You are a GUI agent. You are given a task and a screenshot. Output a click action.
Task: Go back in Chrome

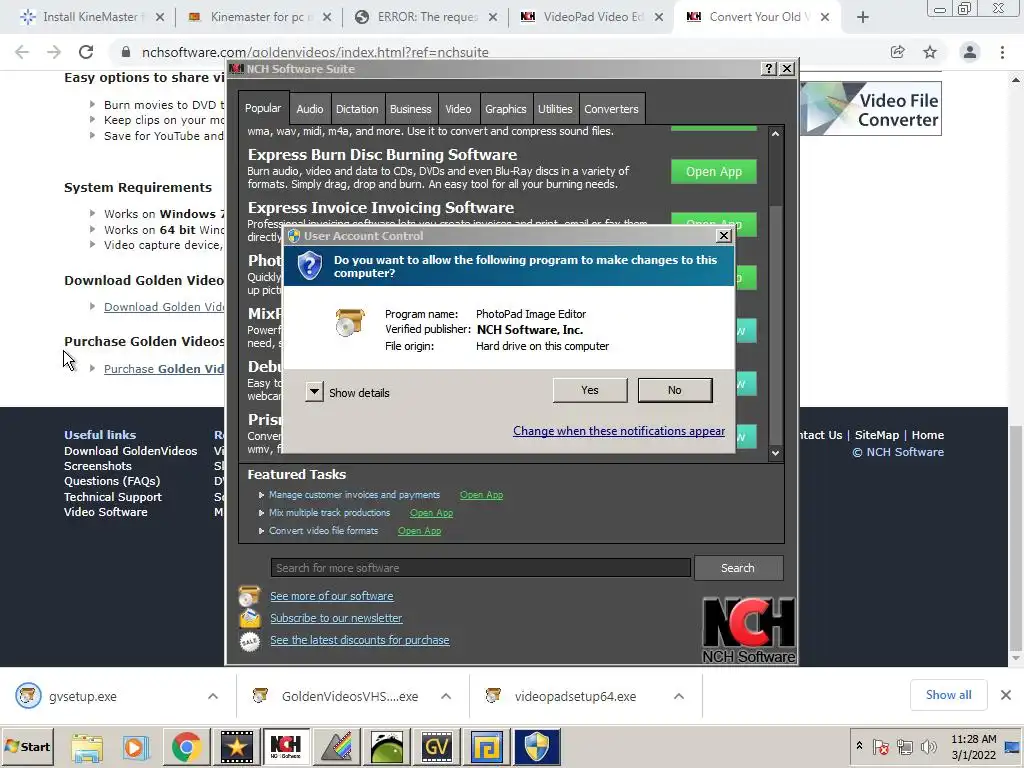pos(22,52)
